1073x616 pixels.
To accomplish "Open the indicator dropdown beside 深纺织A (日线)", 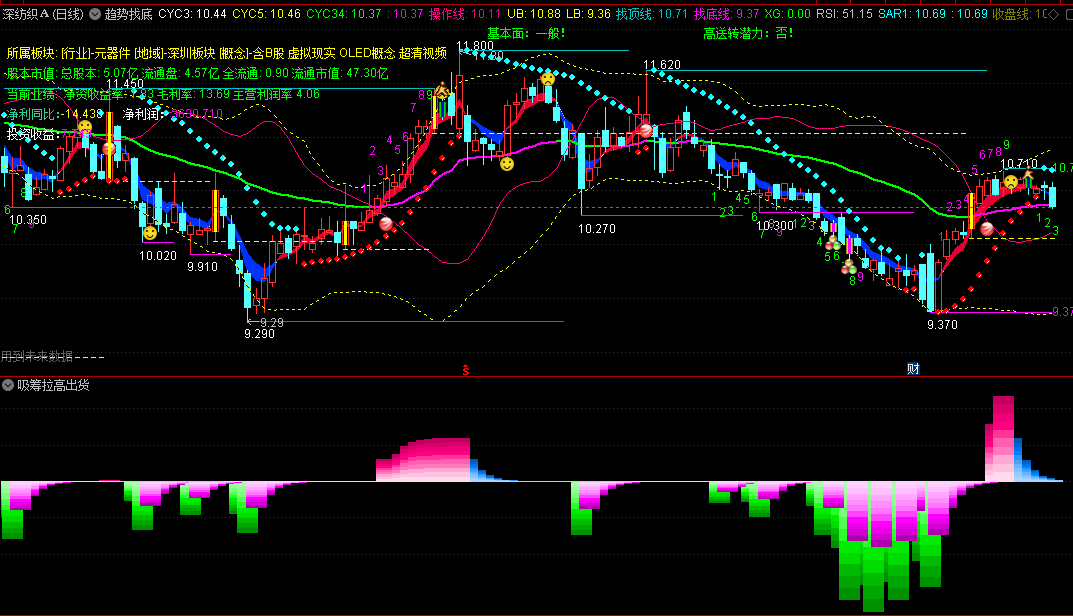I will (94, 14).
